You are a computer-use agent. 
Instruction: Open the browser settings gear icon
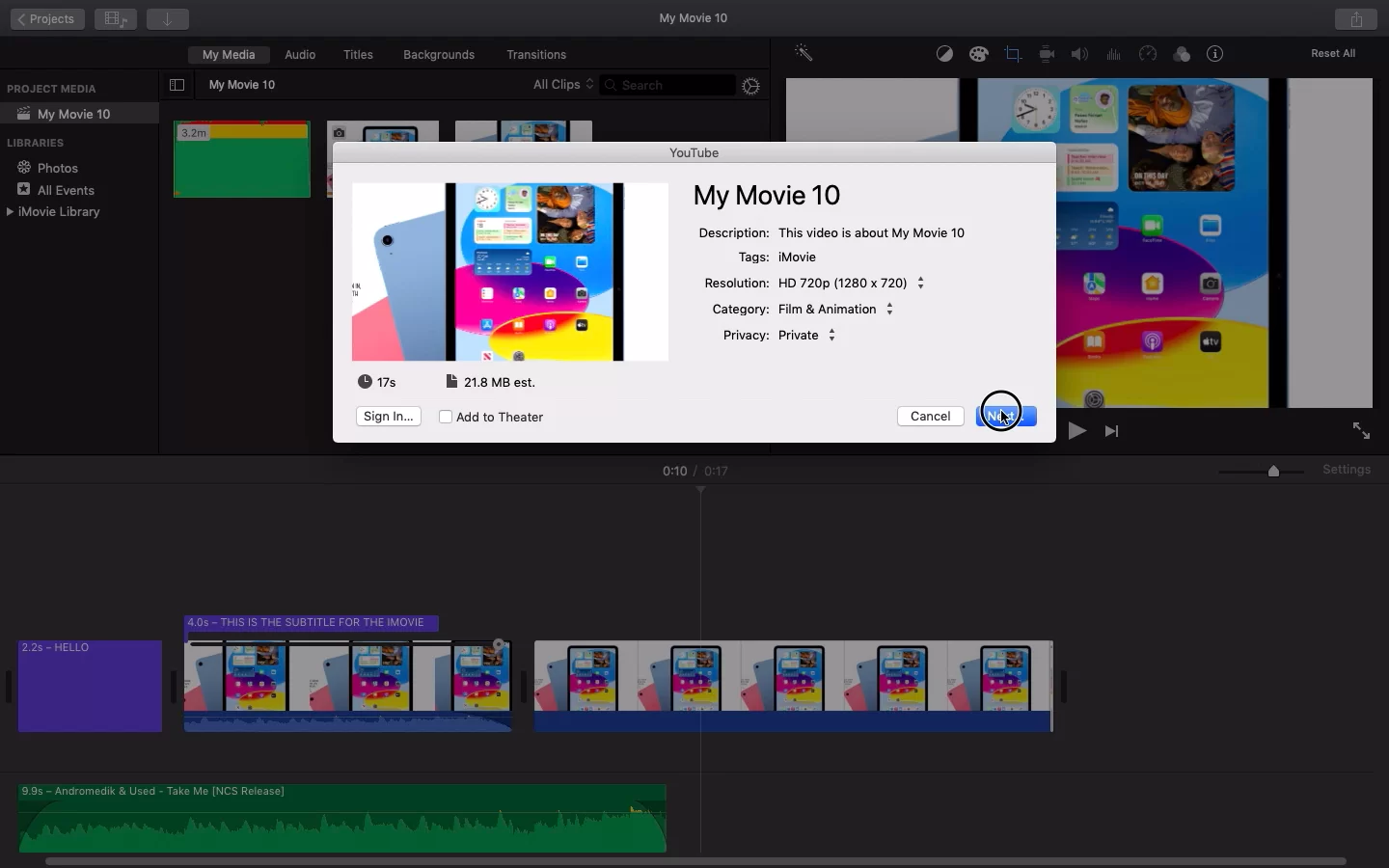[751, 86]
